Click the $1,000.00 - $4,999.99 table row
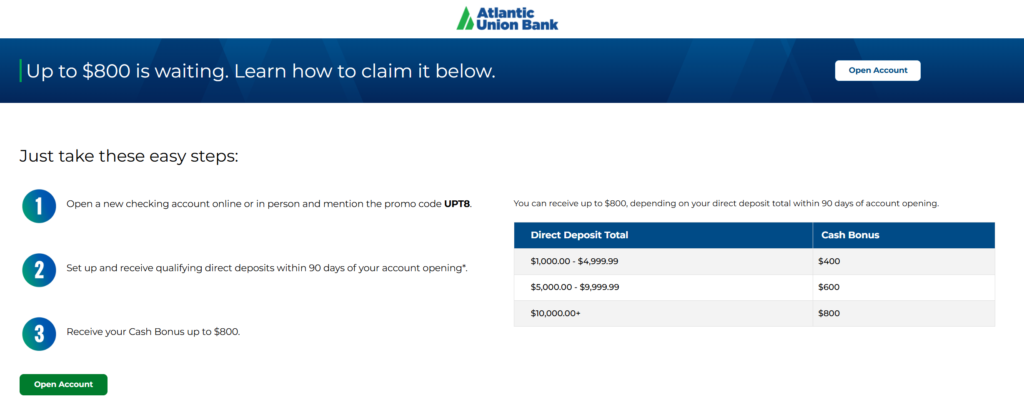Viewport: 1024px width, 402px height. point(754,261)
